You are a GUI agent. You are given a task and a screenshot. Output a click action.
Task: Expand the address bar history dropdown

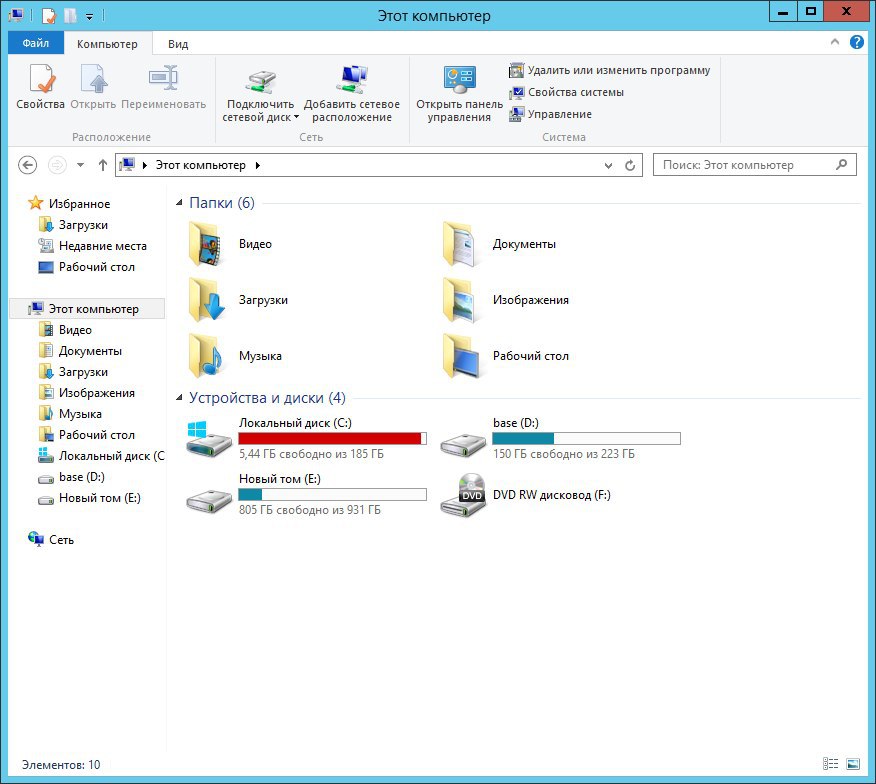pos(608,165)
